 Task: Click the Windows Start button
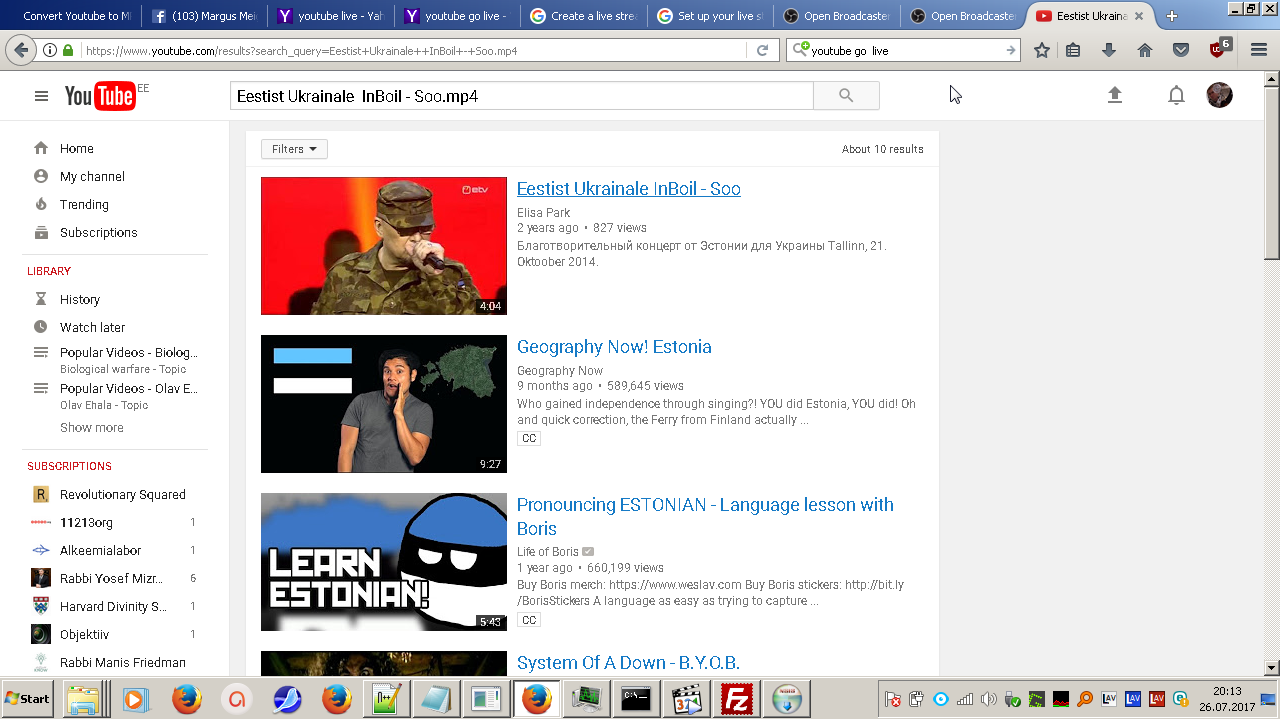(28, 699)
